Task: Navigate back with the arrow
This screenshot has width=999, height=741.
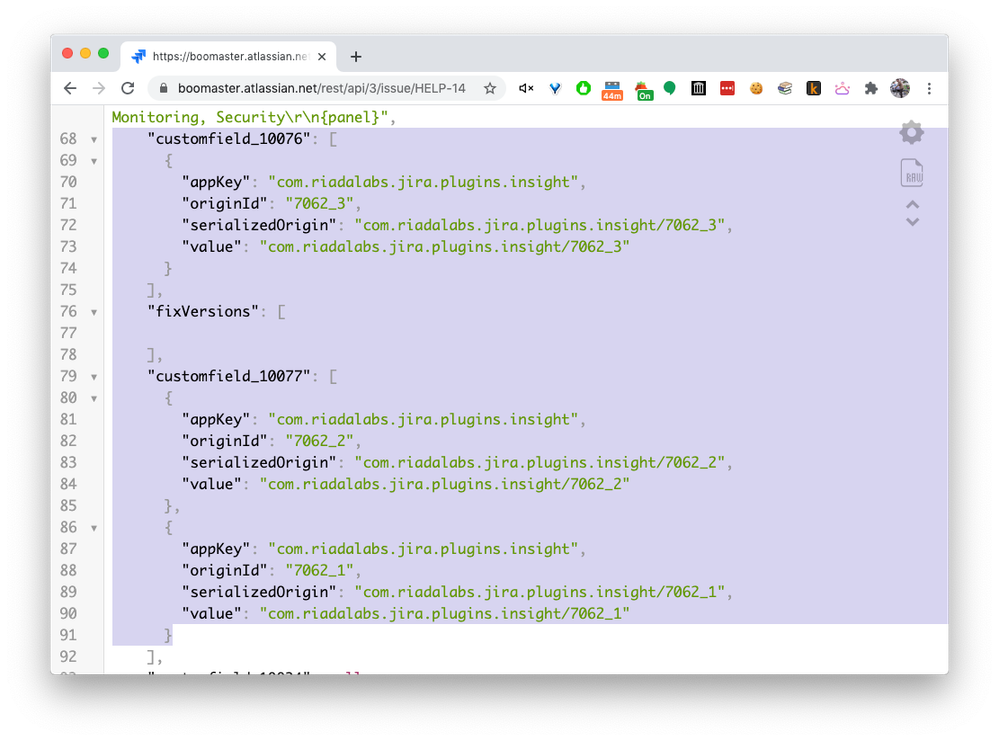Action: click(x=69, y=88)
